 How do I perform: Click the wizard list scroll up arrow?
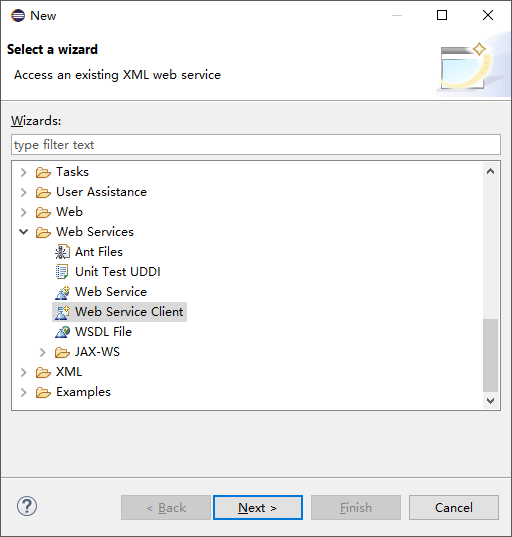tap(490, 171)
